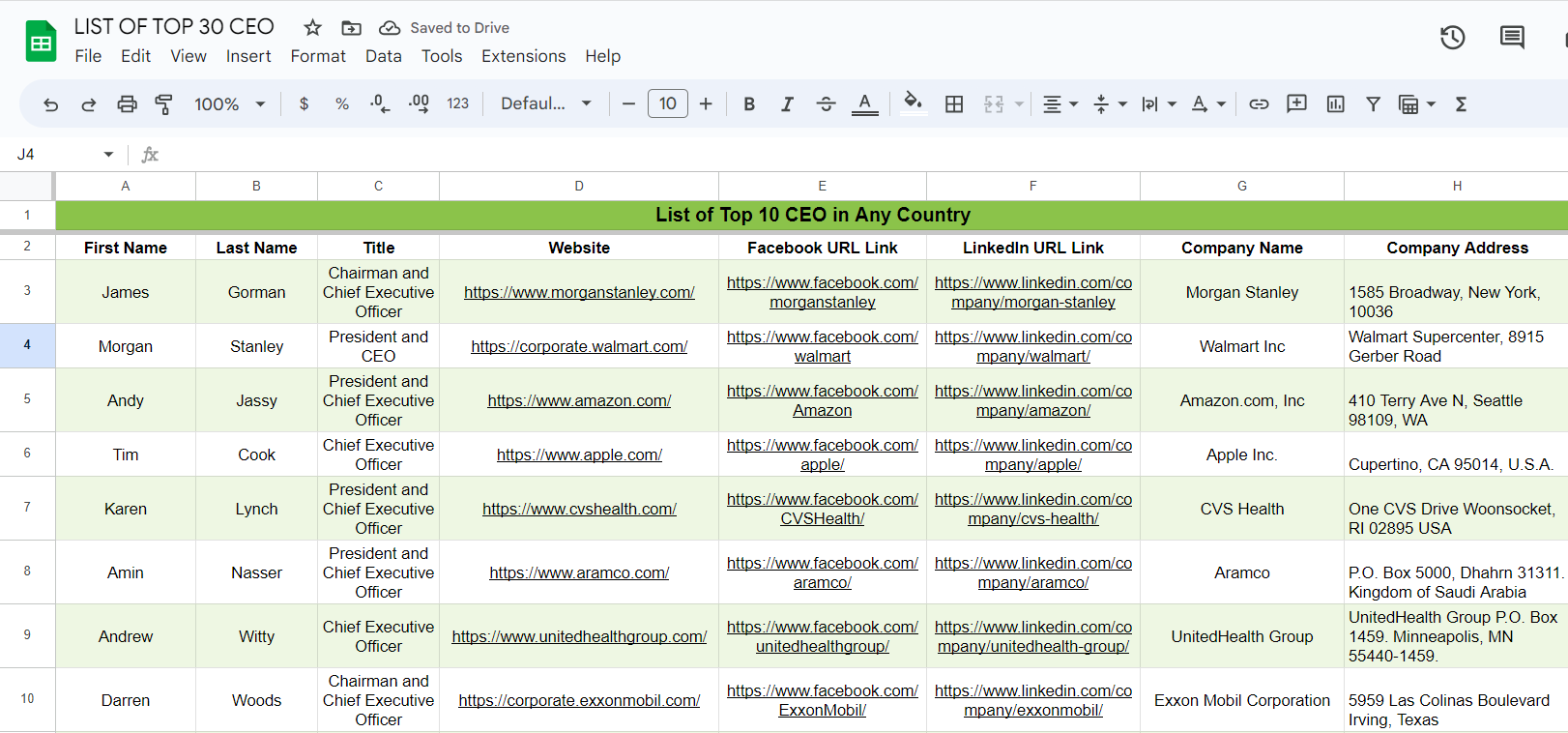Open the zoom 100% dropdown
The width and height of the screenshot is (1568, 733).
click(x=230, y=103)
